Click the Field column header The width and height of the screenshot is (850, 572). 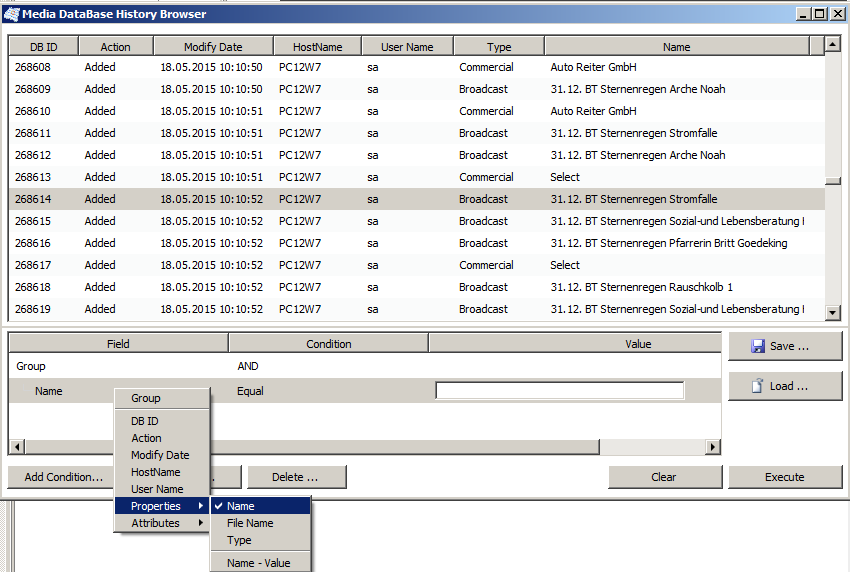[x=118, y=344]
